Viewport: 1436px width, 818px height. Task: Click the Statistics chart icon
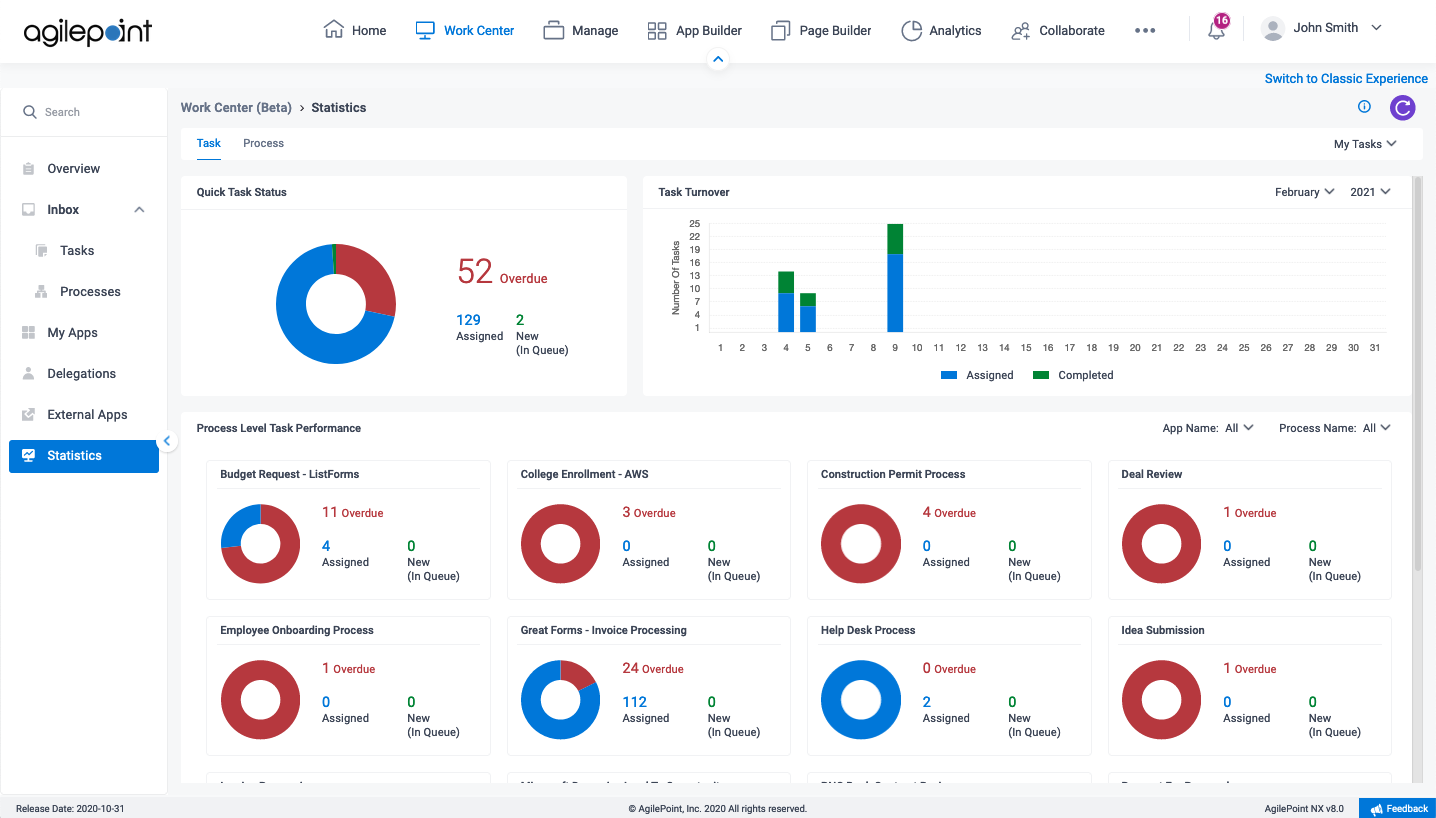[x=29, y=456]
